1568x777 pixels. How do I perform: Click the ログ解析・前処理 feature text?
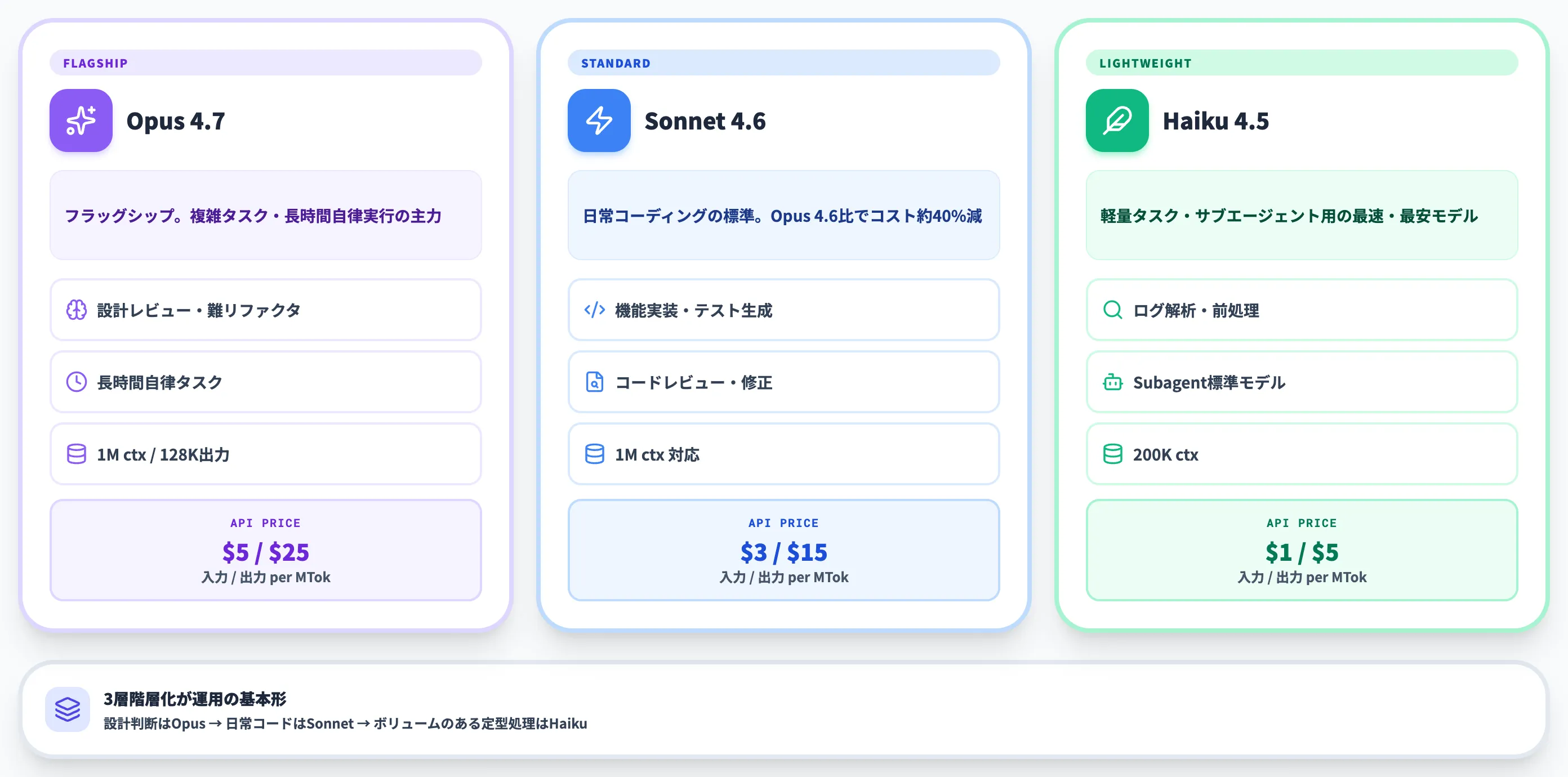coord(1196,310)
